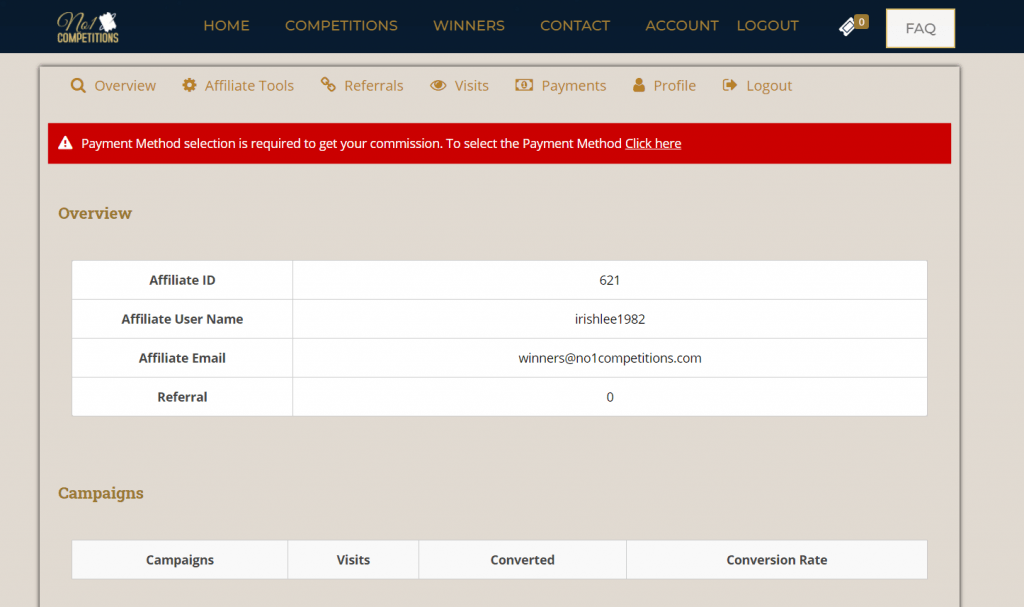Click the Campaigns column header

[x=180, y=560]
